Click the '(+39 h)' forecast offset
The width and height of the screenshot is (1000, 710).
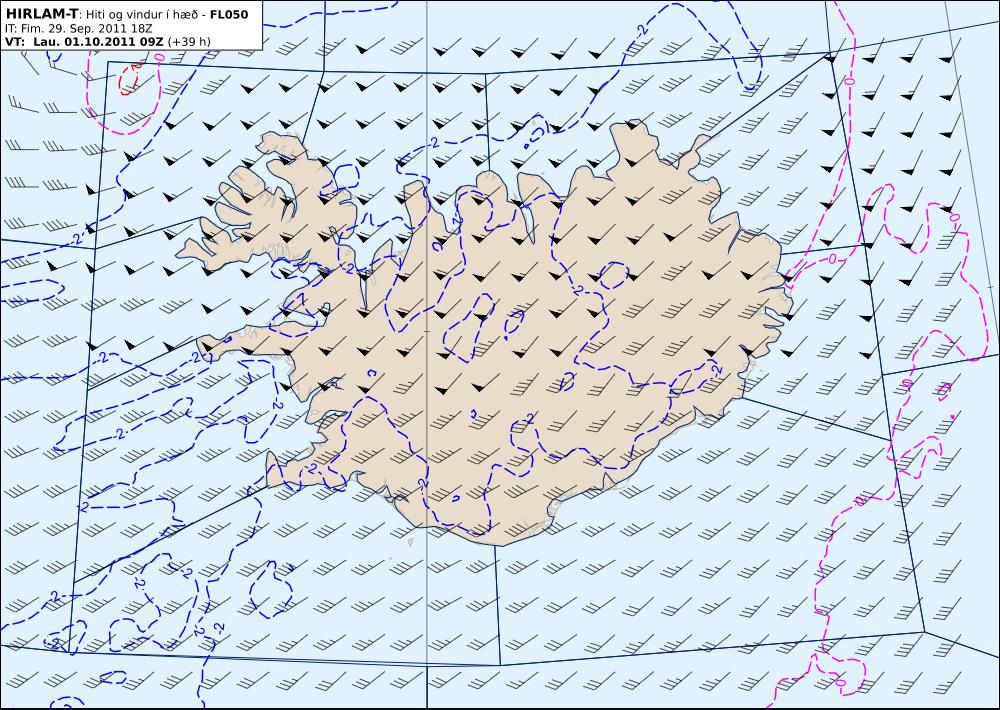pos(189,42)
